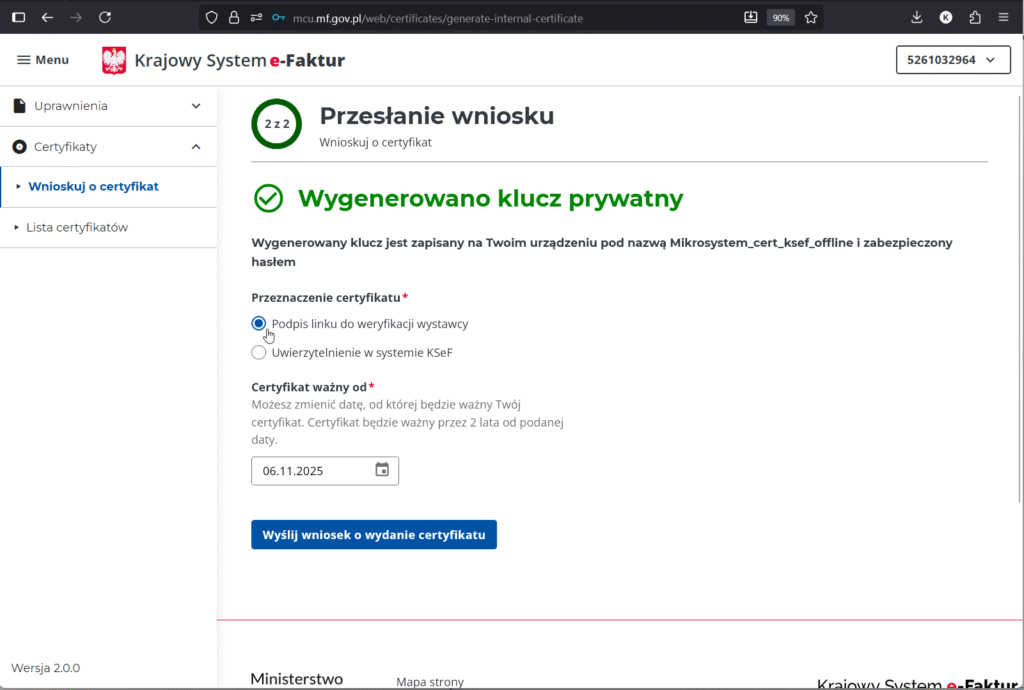Open Wnioskuj o certyfikat sidebar item
This screenshot has height=690, width=1024.
click(x=93, y=187)
